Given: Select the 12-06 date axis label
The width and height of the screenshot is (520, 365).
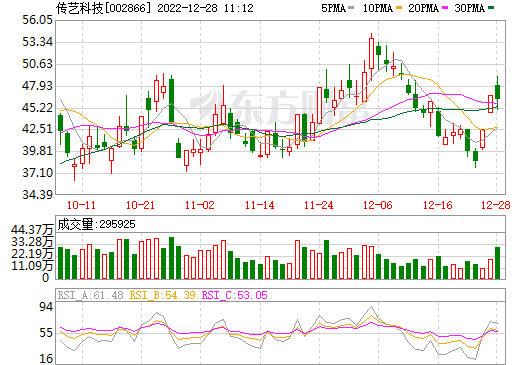Looking at the screenshot, I should tap(378, 205).
